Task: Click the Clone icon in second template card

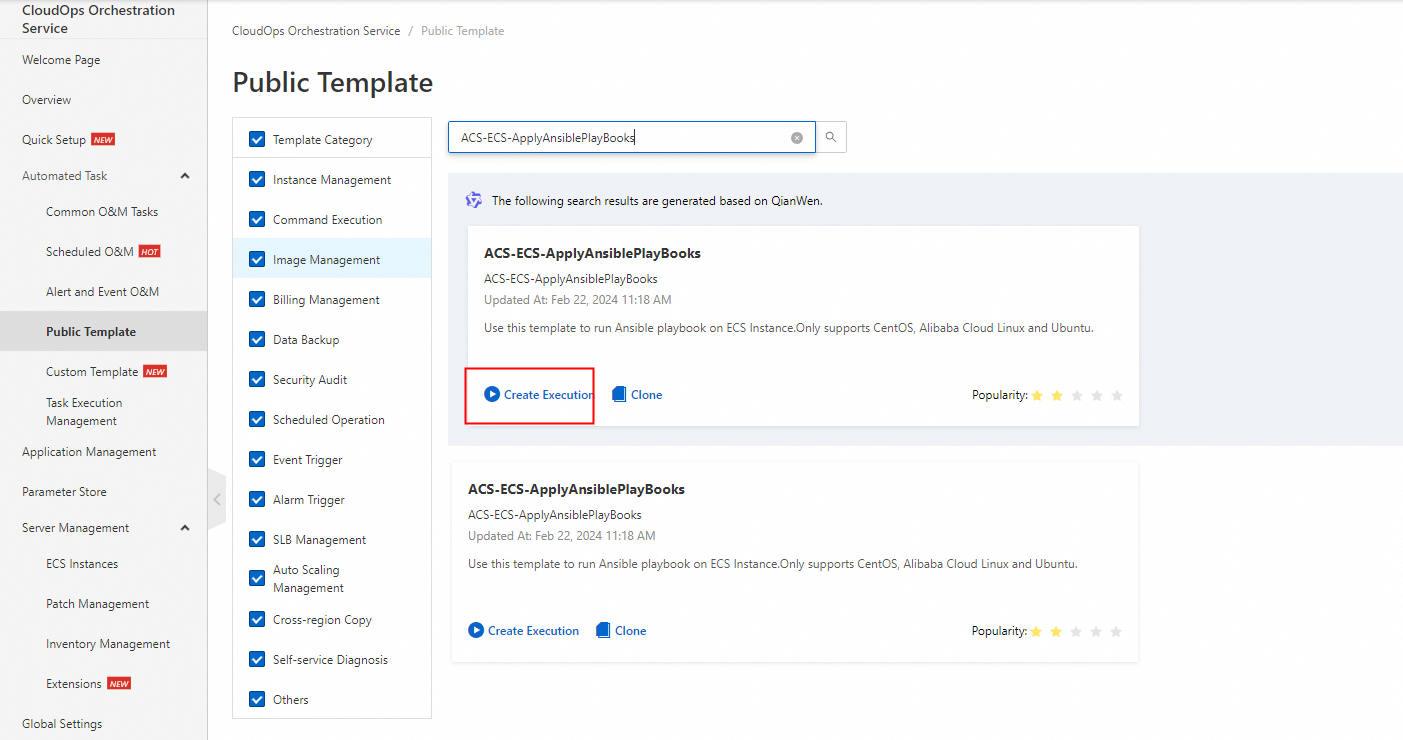Action: click(603, 631)
